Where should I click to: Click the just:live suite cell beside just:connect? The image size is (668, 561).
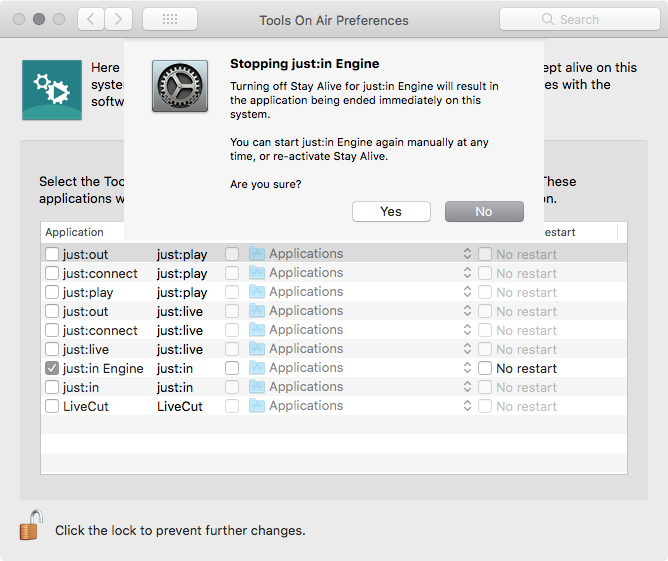click(180, 331)
